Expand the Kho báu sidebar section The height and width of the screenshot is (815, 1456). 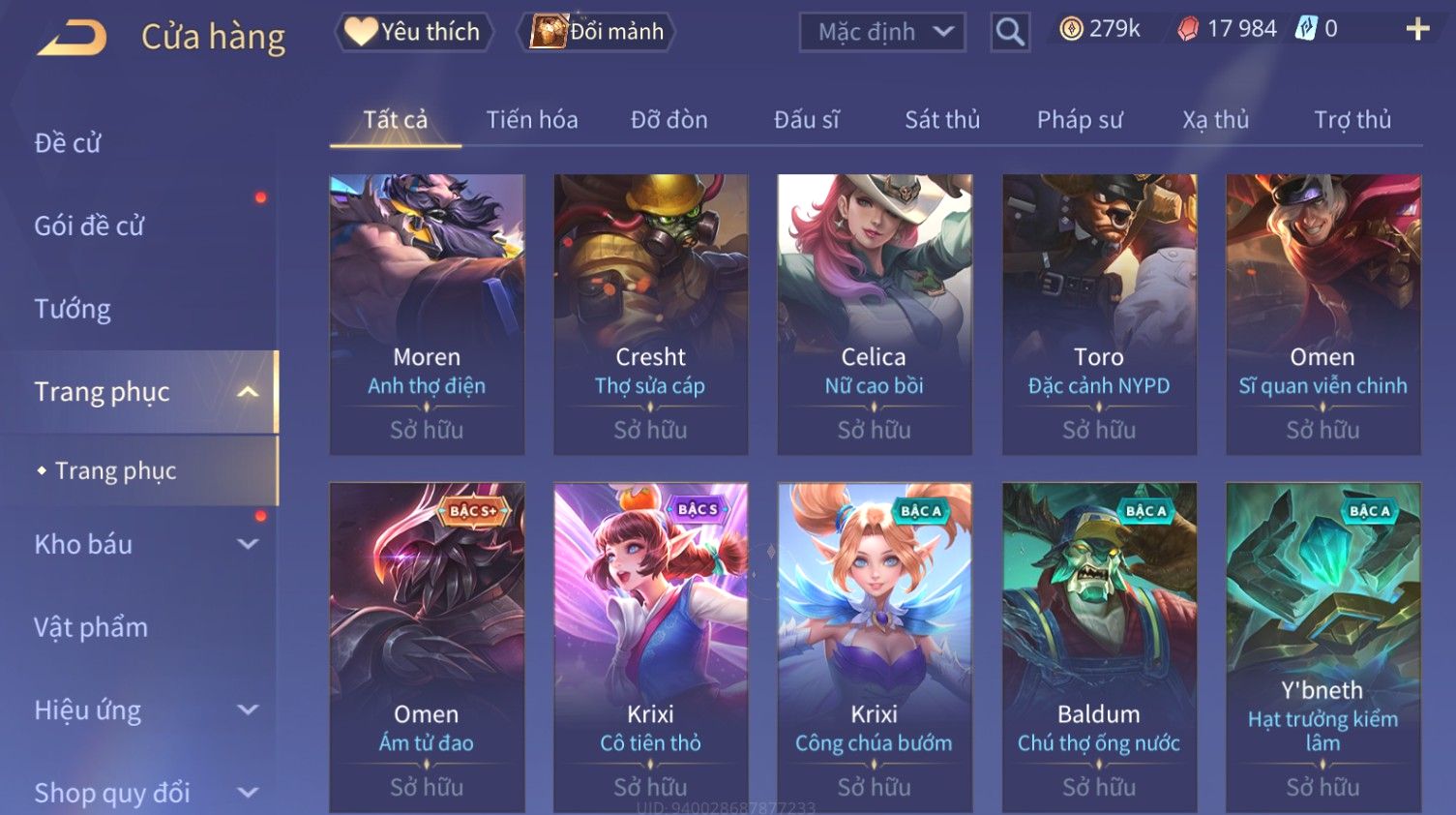pyautogui.click(x=248, y=544)
